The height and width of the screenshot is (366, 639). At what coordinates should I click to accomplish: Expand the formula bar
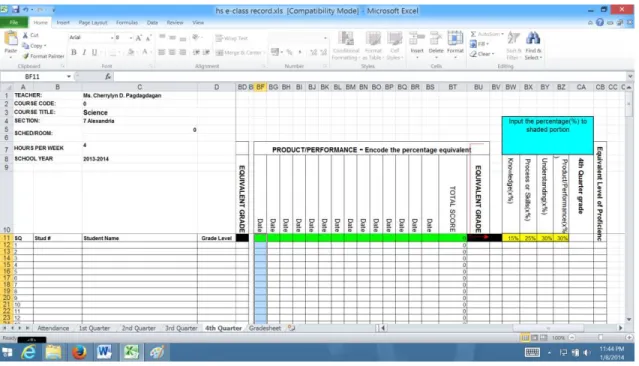pyautogui.click(x=630, y=76)
